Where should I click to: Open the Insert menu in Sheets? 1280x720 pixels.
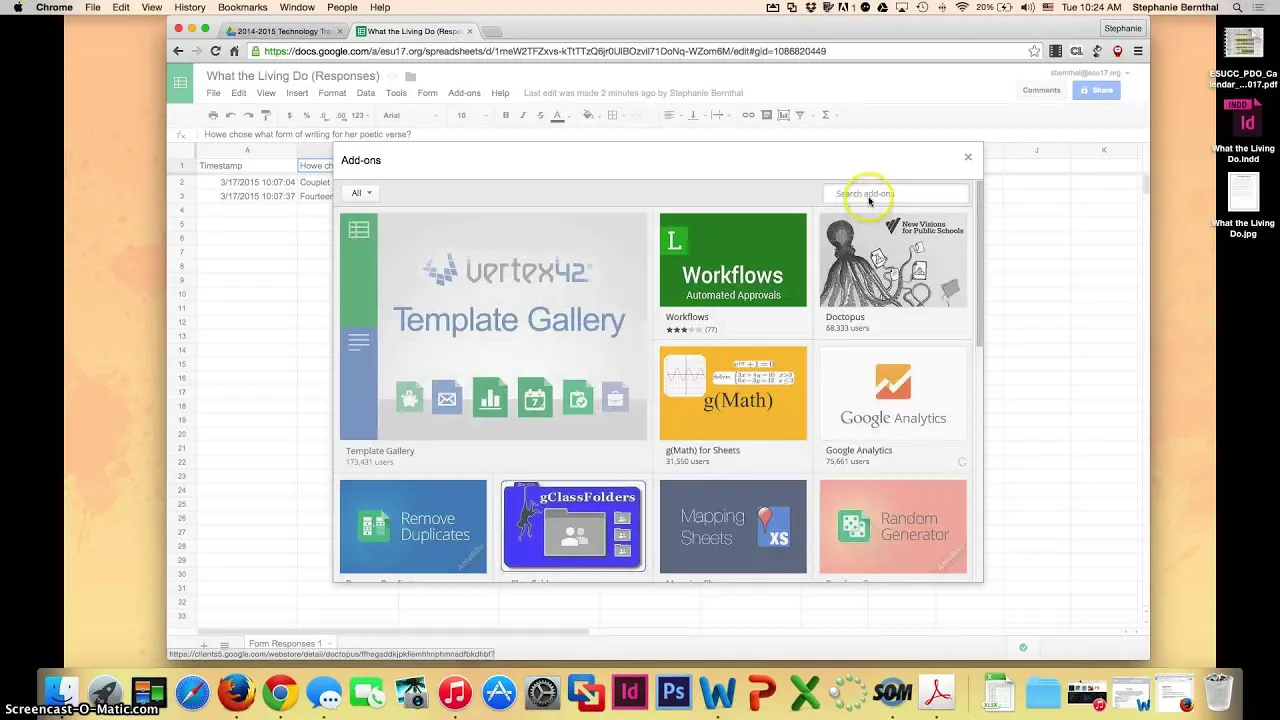(x=297, y=93)
